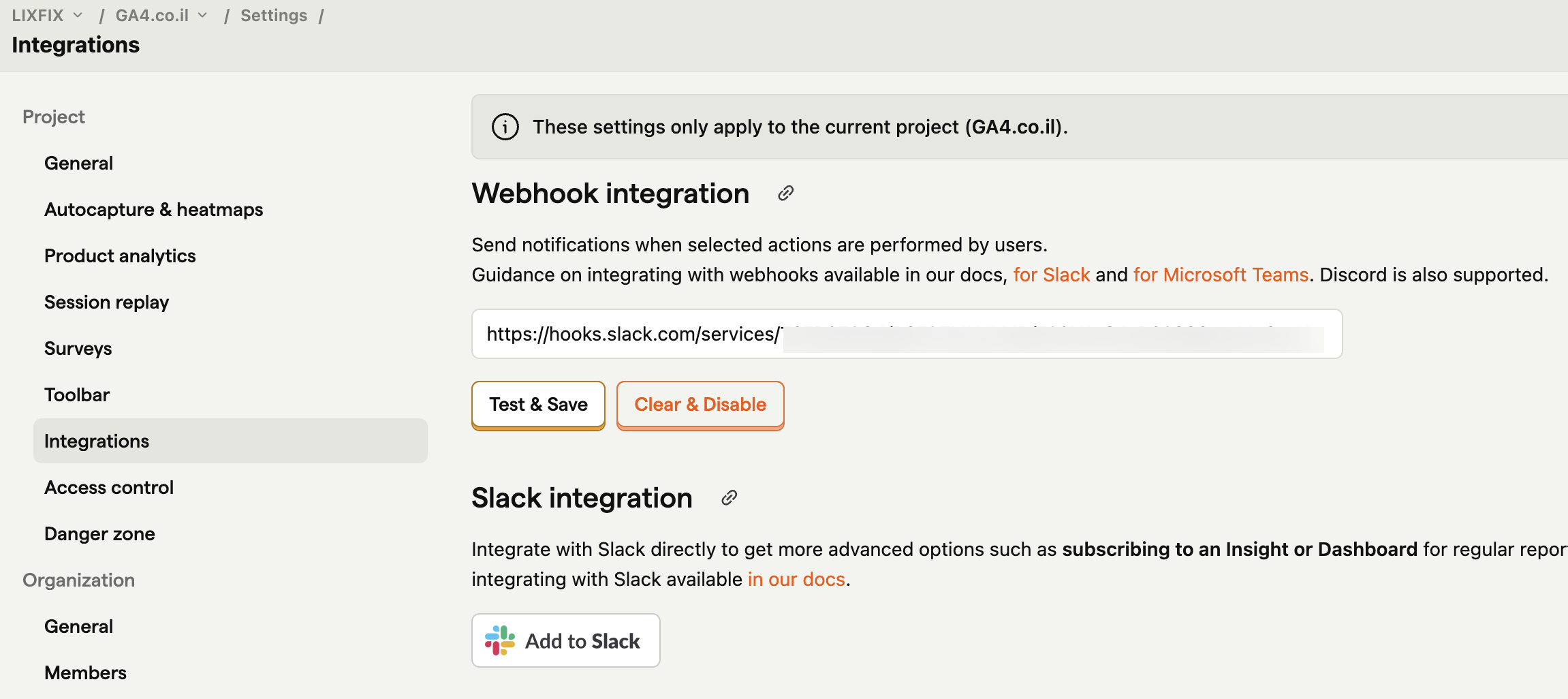This screenshot has height=699, width=1568.
Task: Expand the LIXFIX organization dropdown chevron
Action: coord(78,15)
